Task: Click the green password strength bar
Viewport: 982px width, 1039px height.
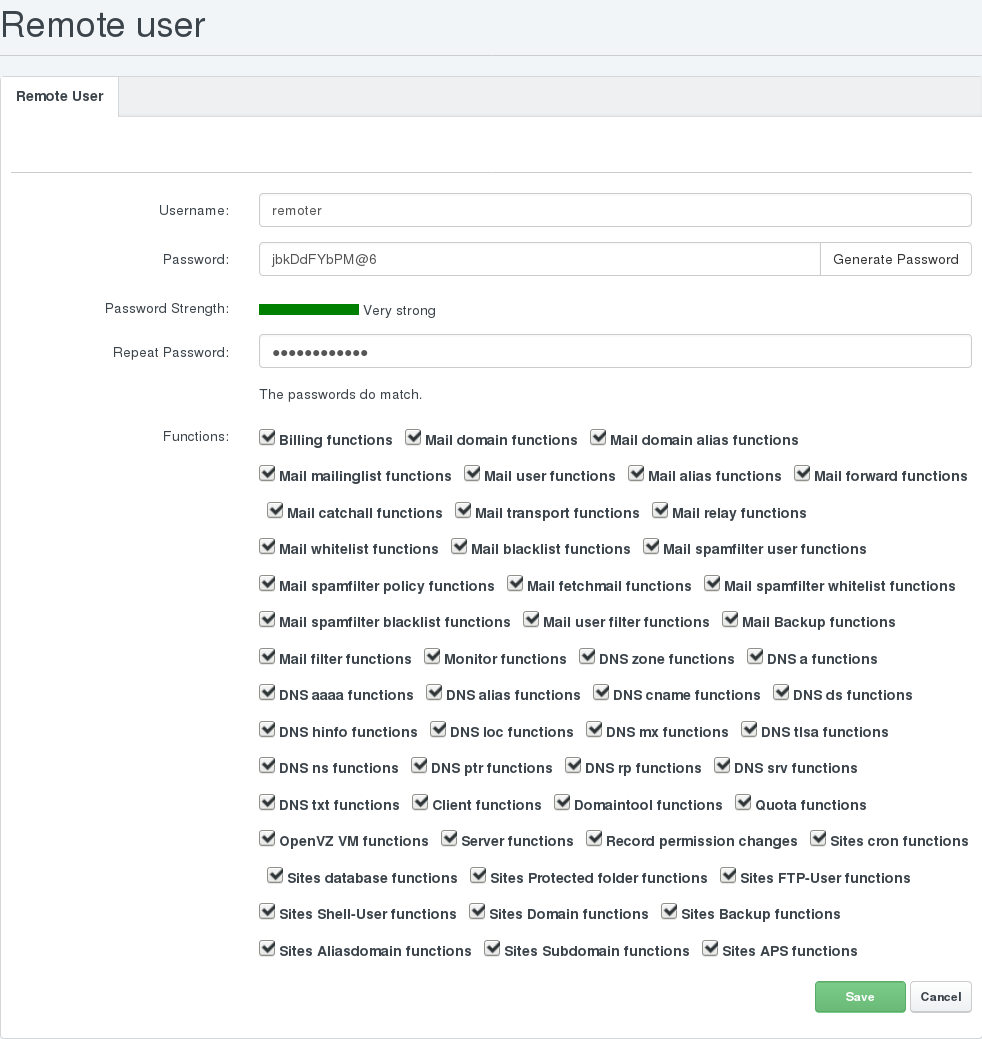Action: tap(309, 309)
